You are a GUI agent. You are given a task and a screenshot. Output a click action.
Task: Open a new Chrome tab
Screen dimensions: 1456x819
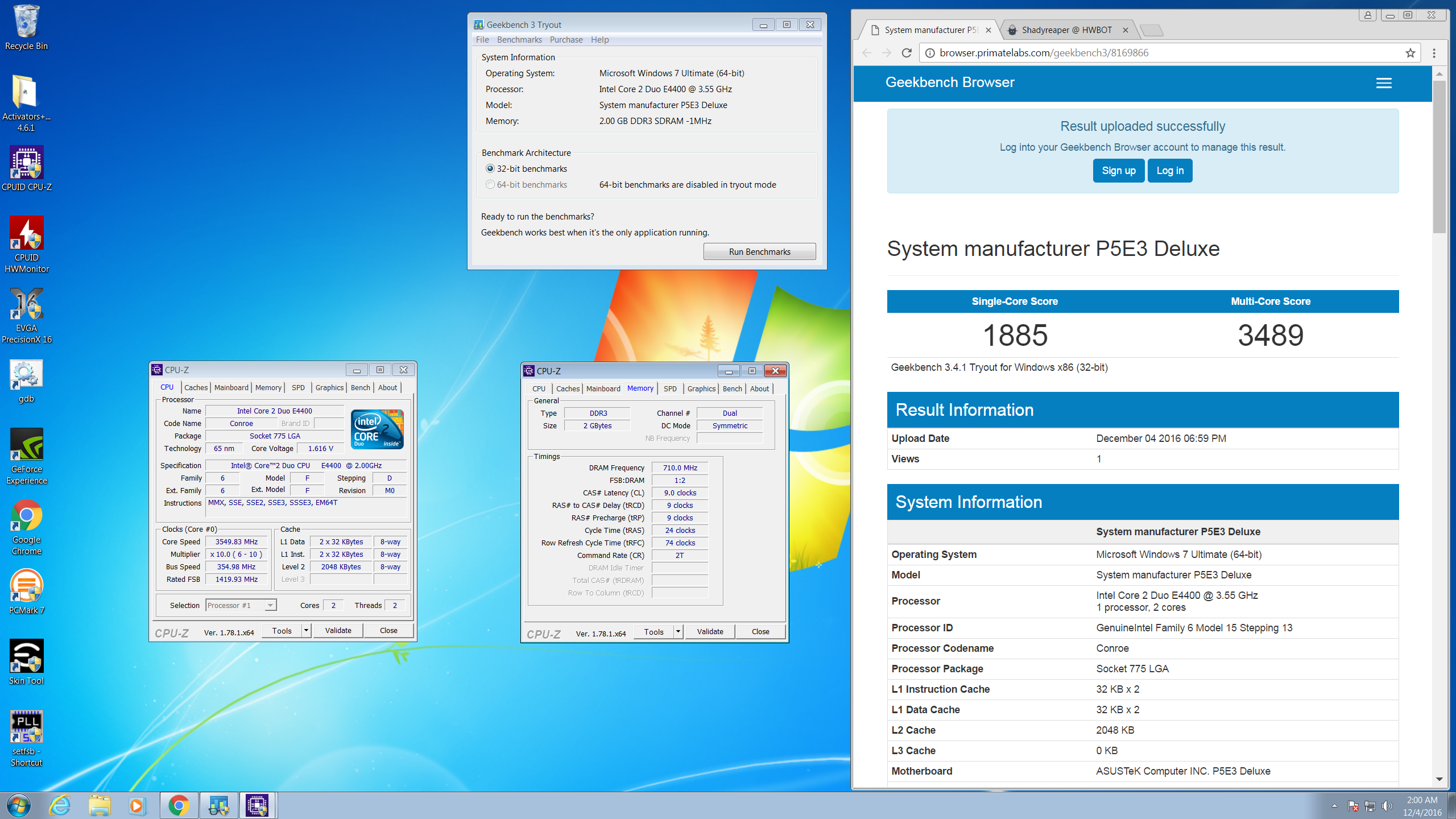click(x=1151, y=30)
